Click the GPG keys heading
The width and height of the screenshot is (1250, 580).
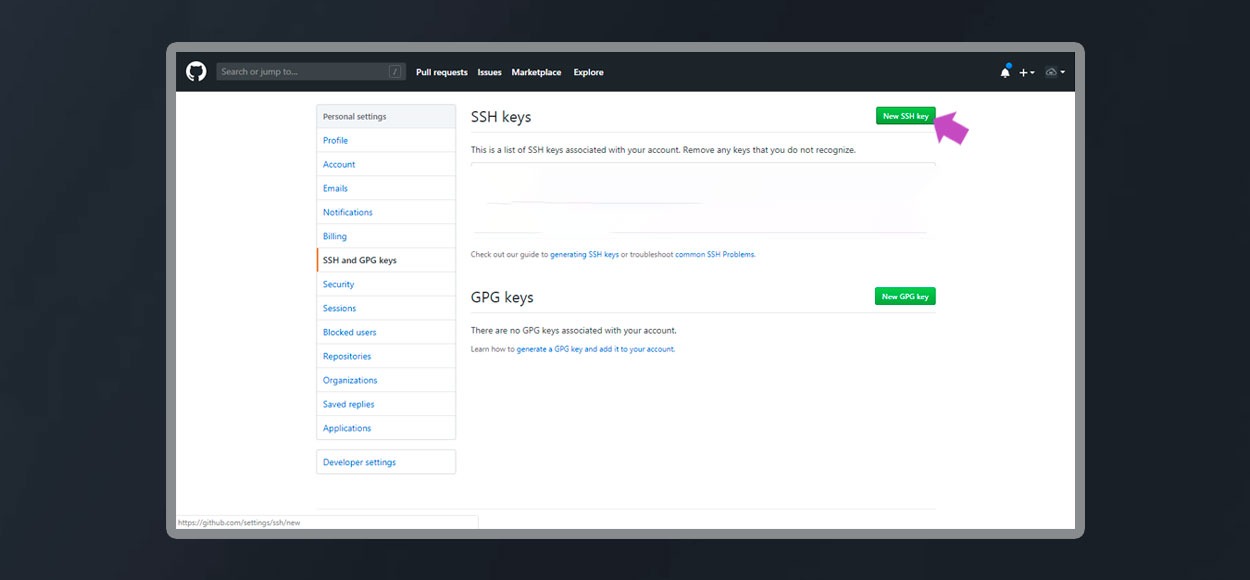point(502,297)
